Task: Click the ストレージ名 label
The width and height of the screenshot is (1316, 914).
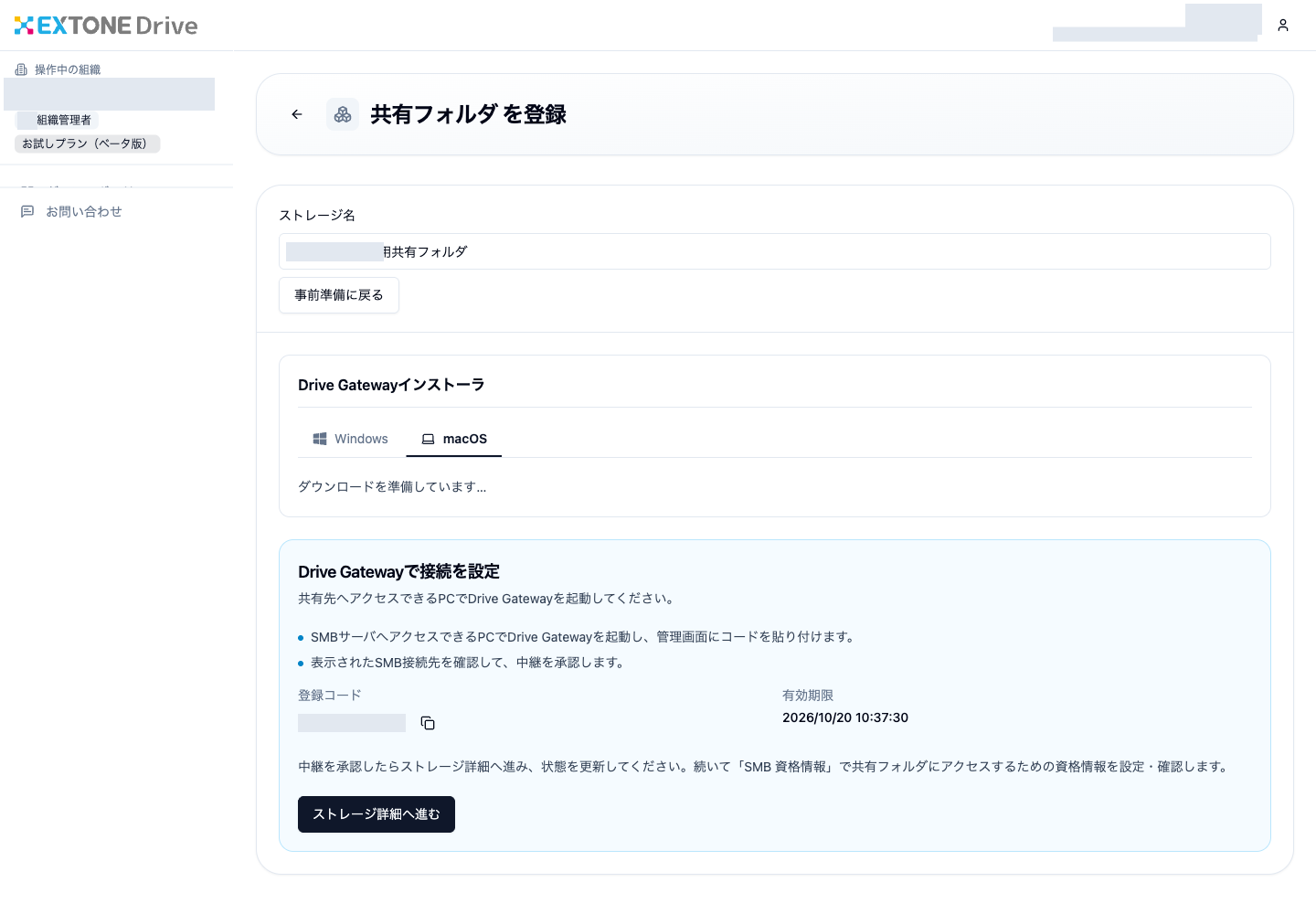Action: click(317, 215)
